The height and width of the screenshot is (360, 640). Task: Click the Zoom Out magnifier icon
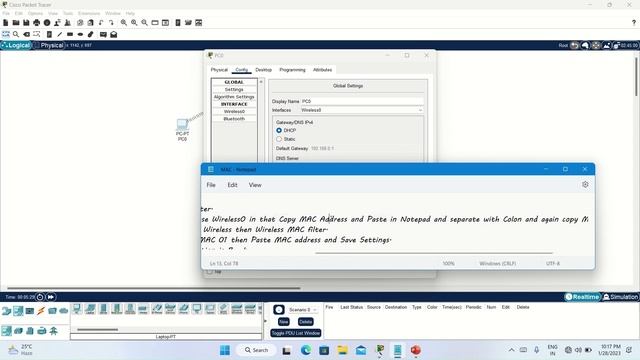pos(144,23)
